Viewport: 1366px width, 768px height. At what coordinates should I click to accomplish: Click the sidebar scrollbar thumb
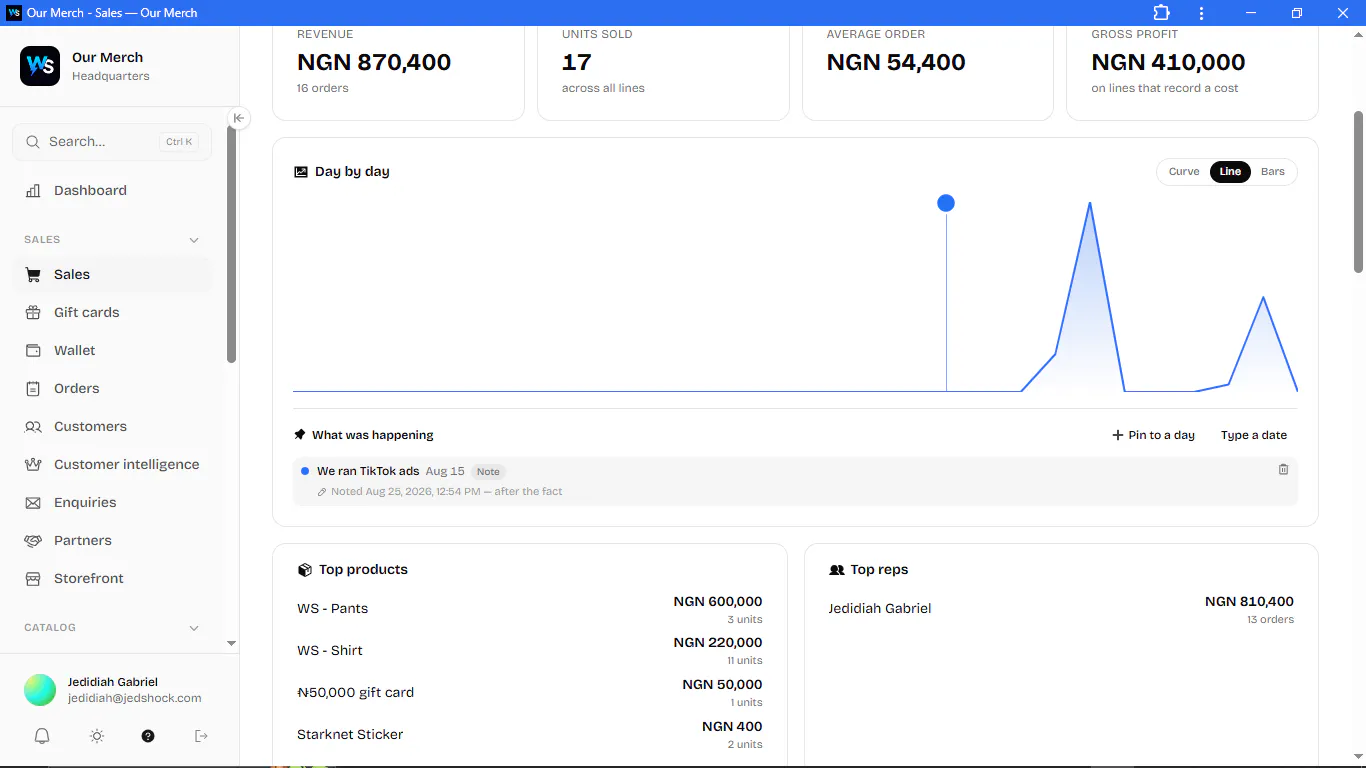pyautogui.click(x=232, y=244)
